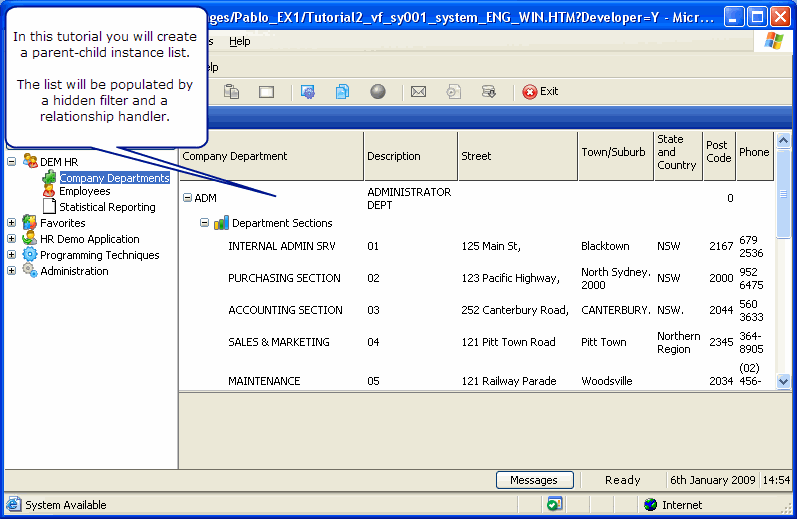Screen dimensions: 797x519
Task: Expand the Administration tree node
Action: pyautogui.click(x=12, y=270)
